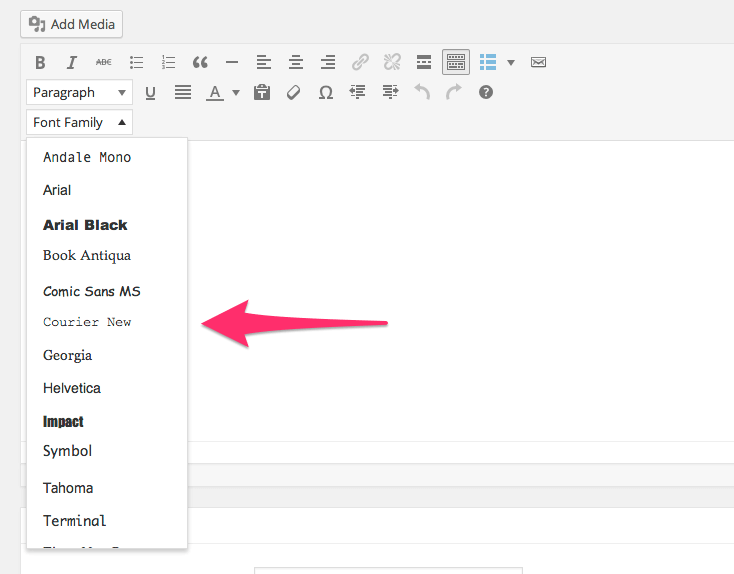Insert or edit link
The height and width of the screenshot is (574, 734).
point(360,62)
